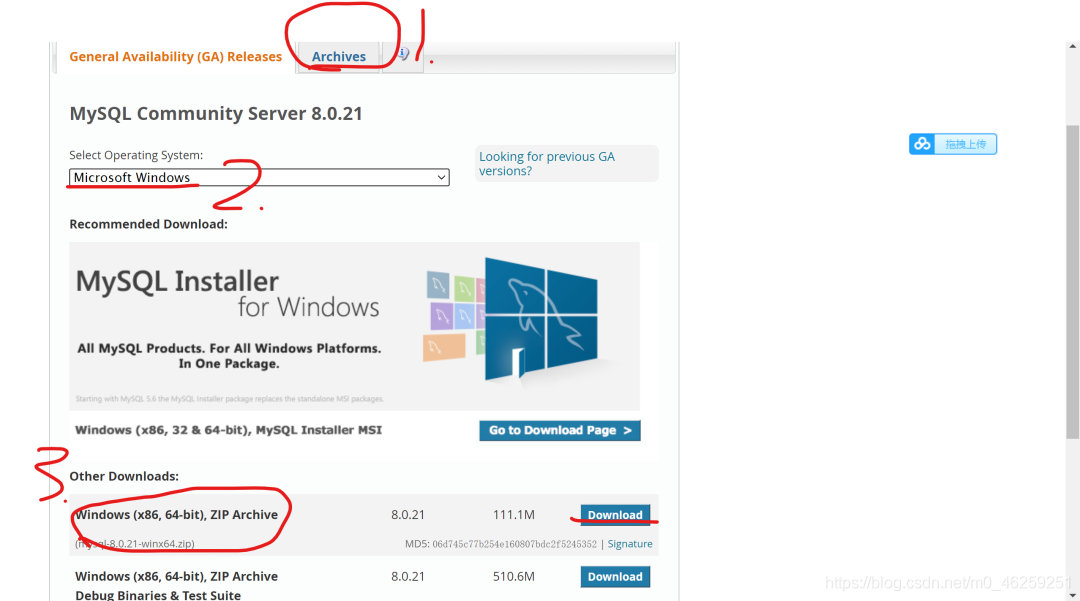Open the Signature link

[x=630, y=544]
